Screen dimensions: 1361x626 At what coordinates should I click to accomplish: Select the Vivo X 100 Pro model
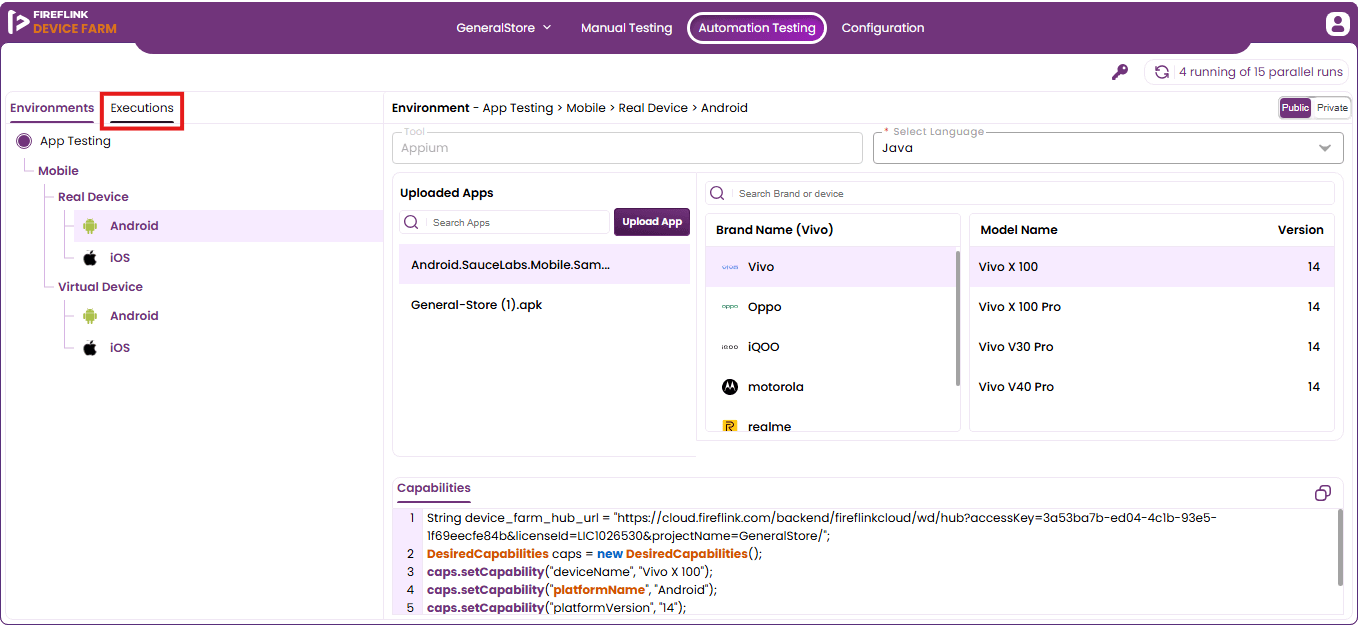(1152, 307)
